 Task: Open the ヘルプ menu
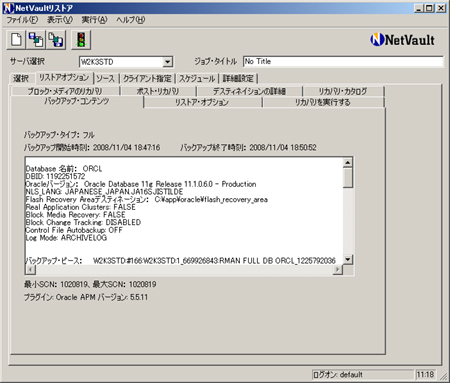coord(130,20)
